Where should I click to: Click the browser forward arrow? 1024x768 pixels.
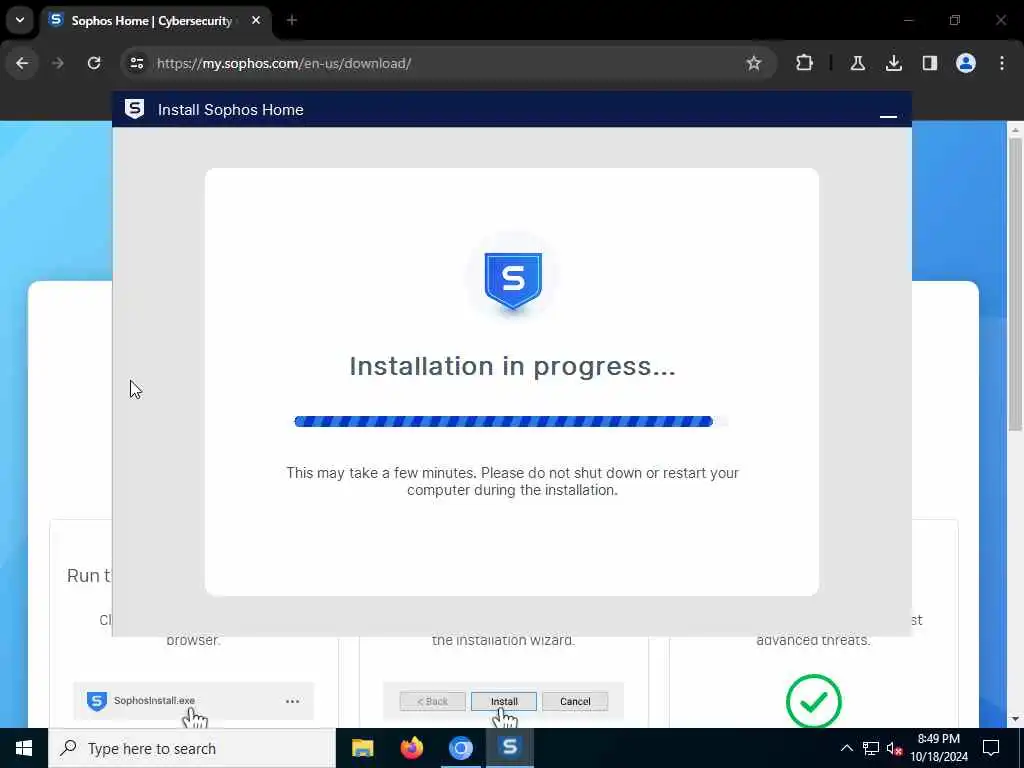tap(58, 63)
